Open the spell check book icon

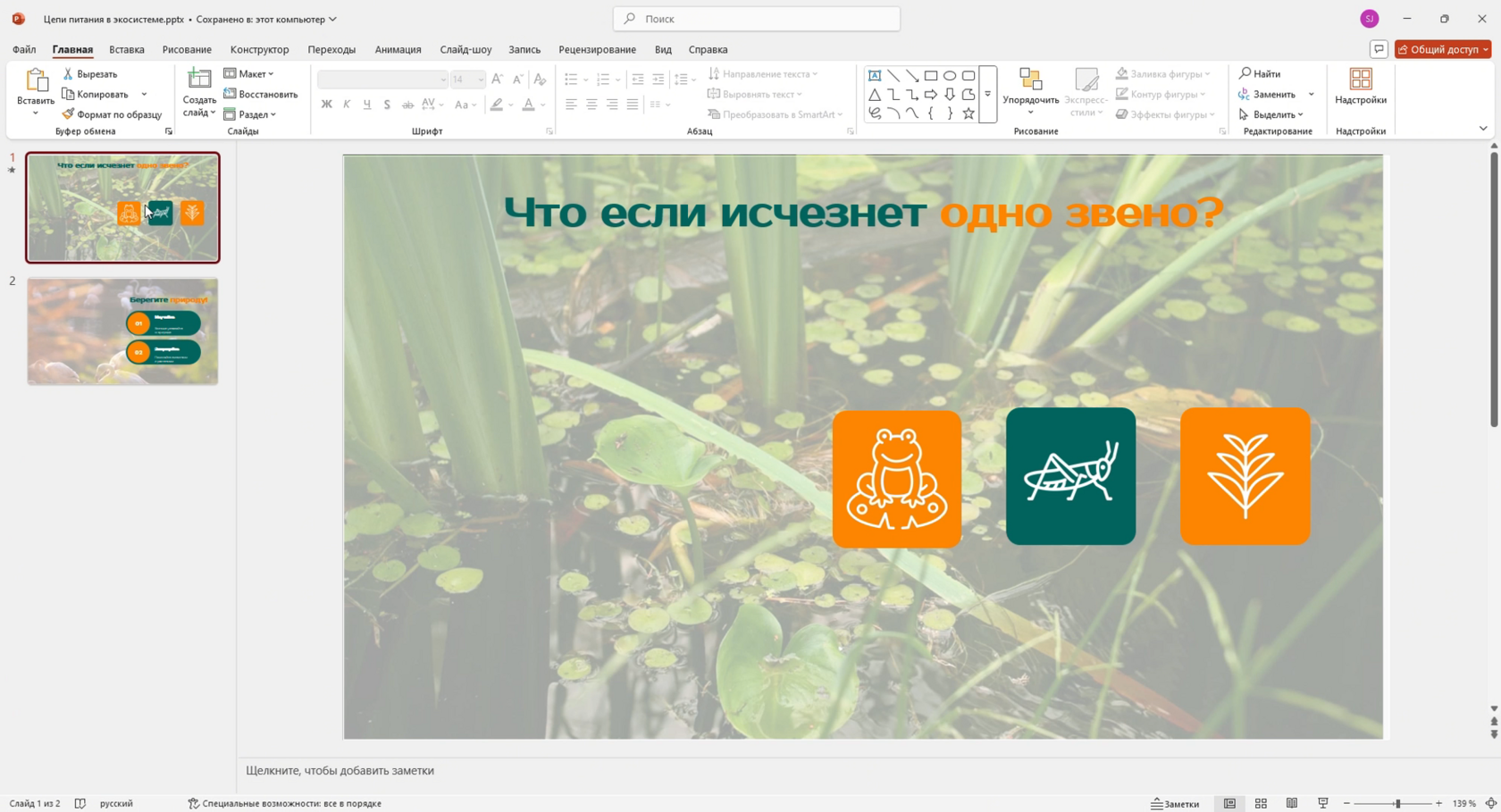click(x=80, y=804)
